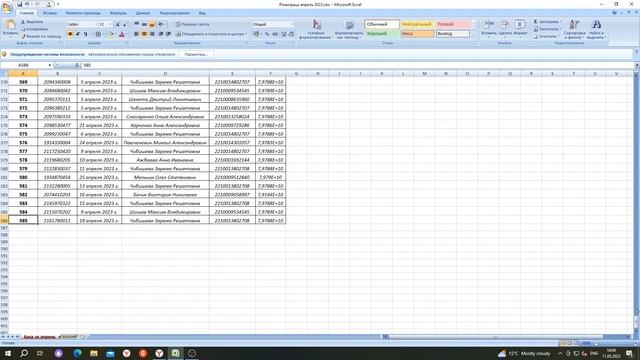This screenshot has height=360, width=640.
Task: Click the large Вставить paste button
Action: point(10,28)
